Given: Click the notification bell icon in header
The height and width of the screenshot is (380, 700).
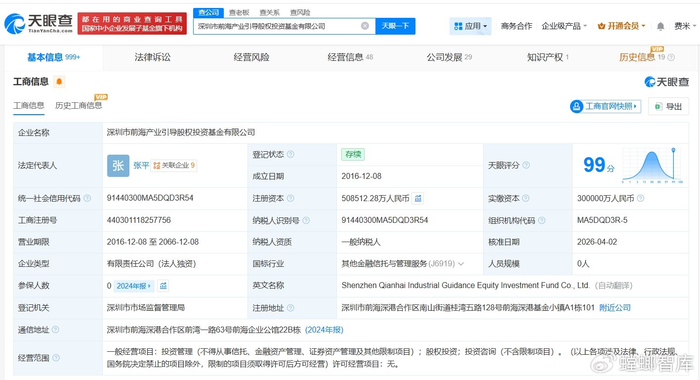Looking at the screenshot, I should [x=660, y=26].
